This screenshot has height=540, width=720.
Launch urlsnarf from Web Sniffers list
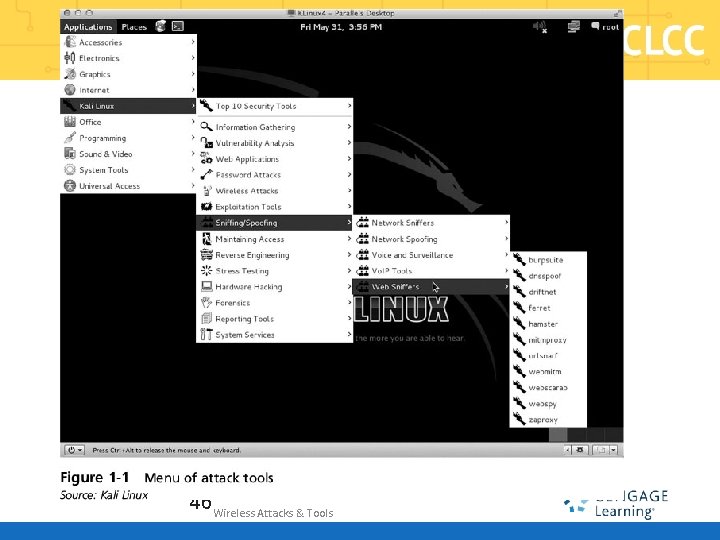tap(548, 356)
